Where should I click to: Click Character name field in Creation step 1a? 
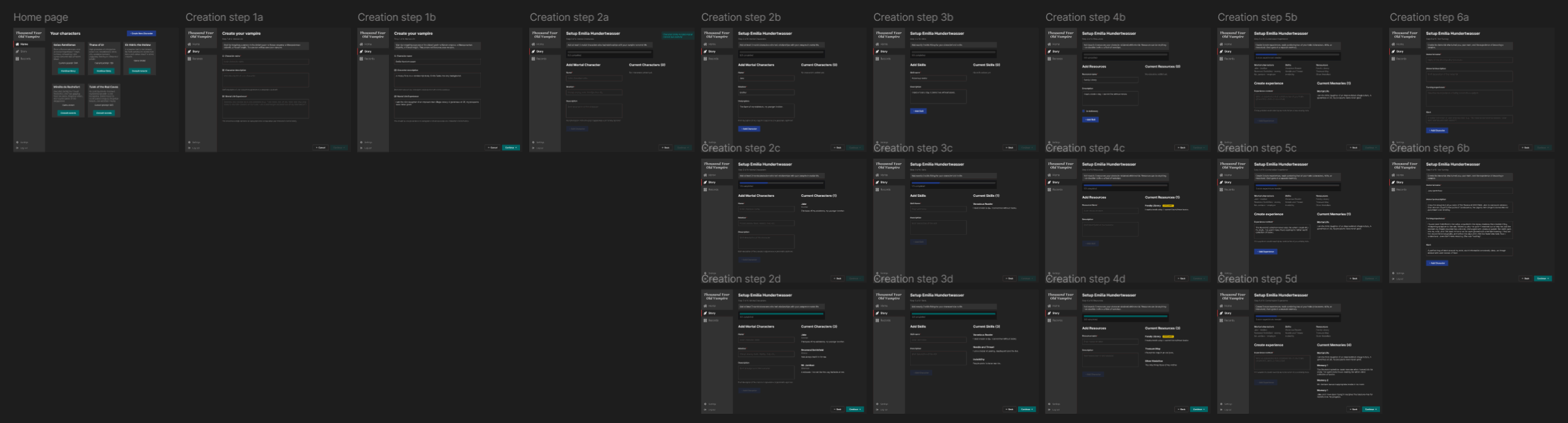[266, 62]
